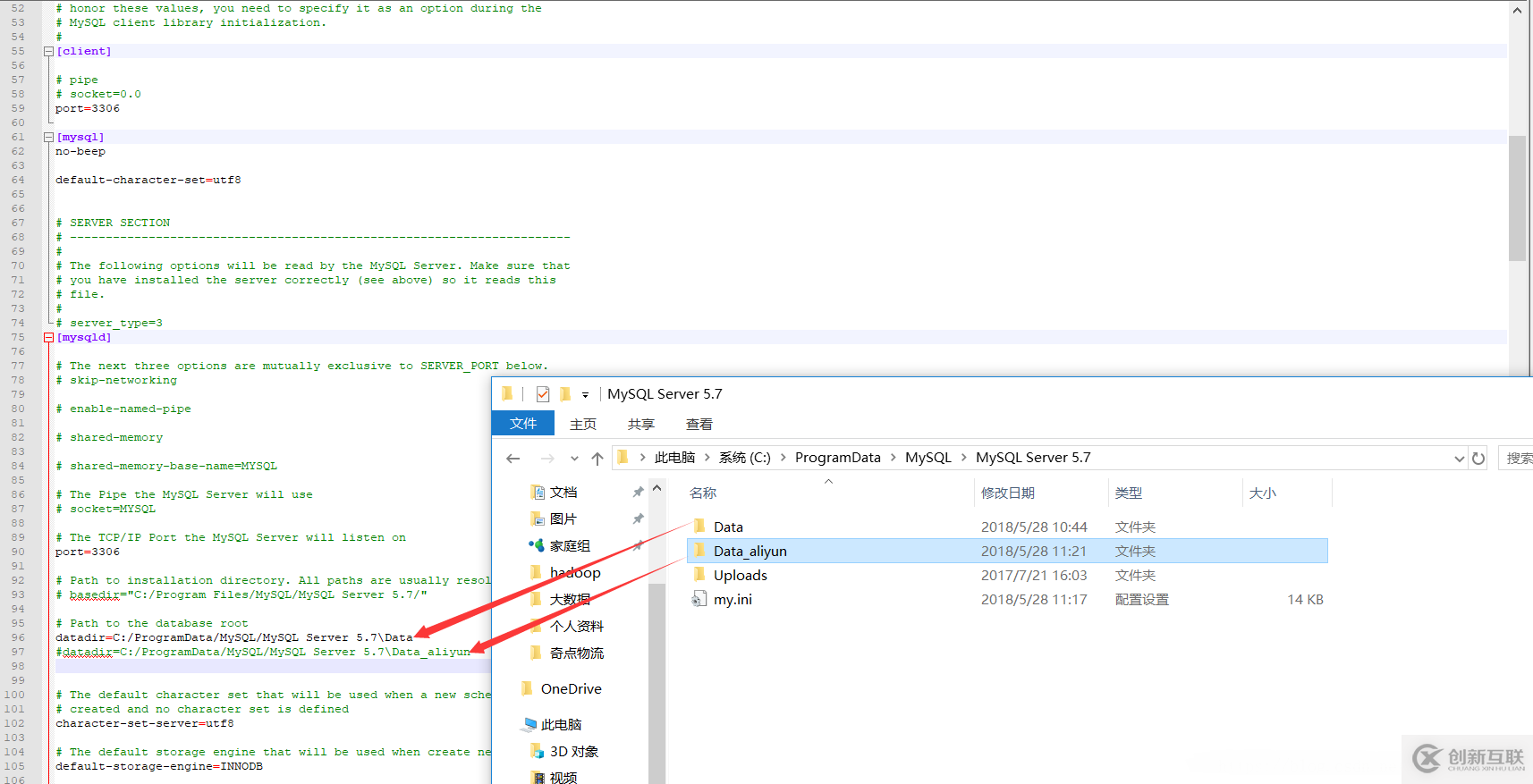Switch to the 查看 ribbon tab
This screenshot has width=1533, height=784.
coord(699,425)
